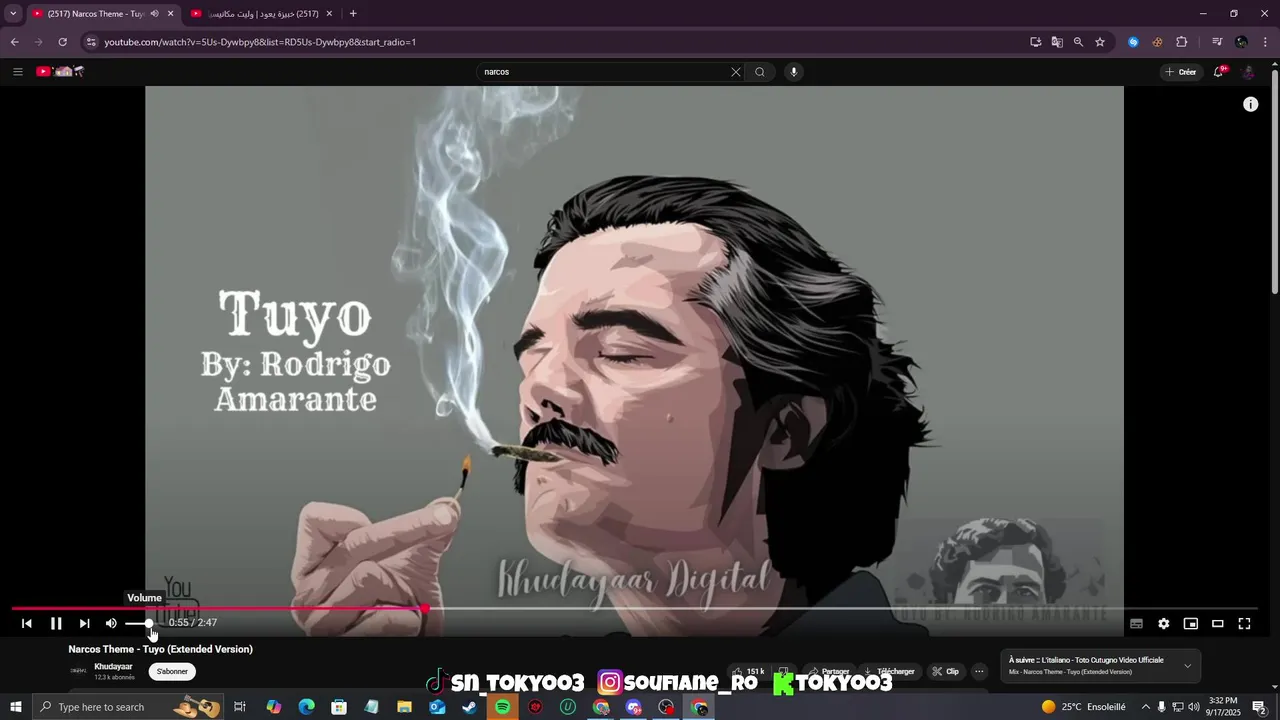The width and height of the screenshot is (1280, 720).
Task: Bookmark this page with star
Action: 1100,42
